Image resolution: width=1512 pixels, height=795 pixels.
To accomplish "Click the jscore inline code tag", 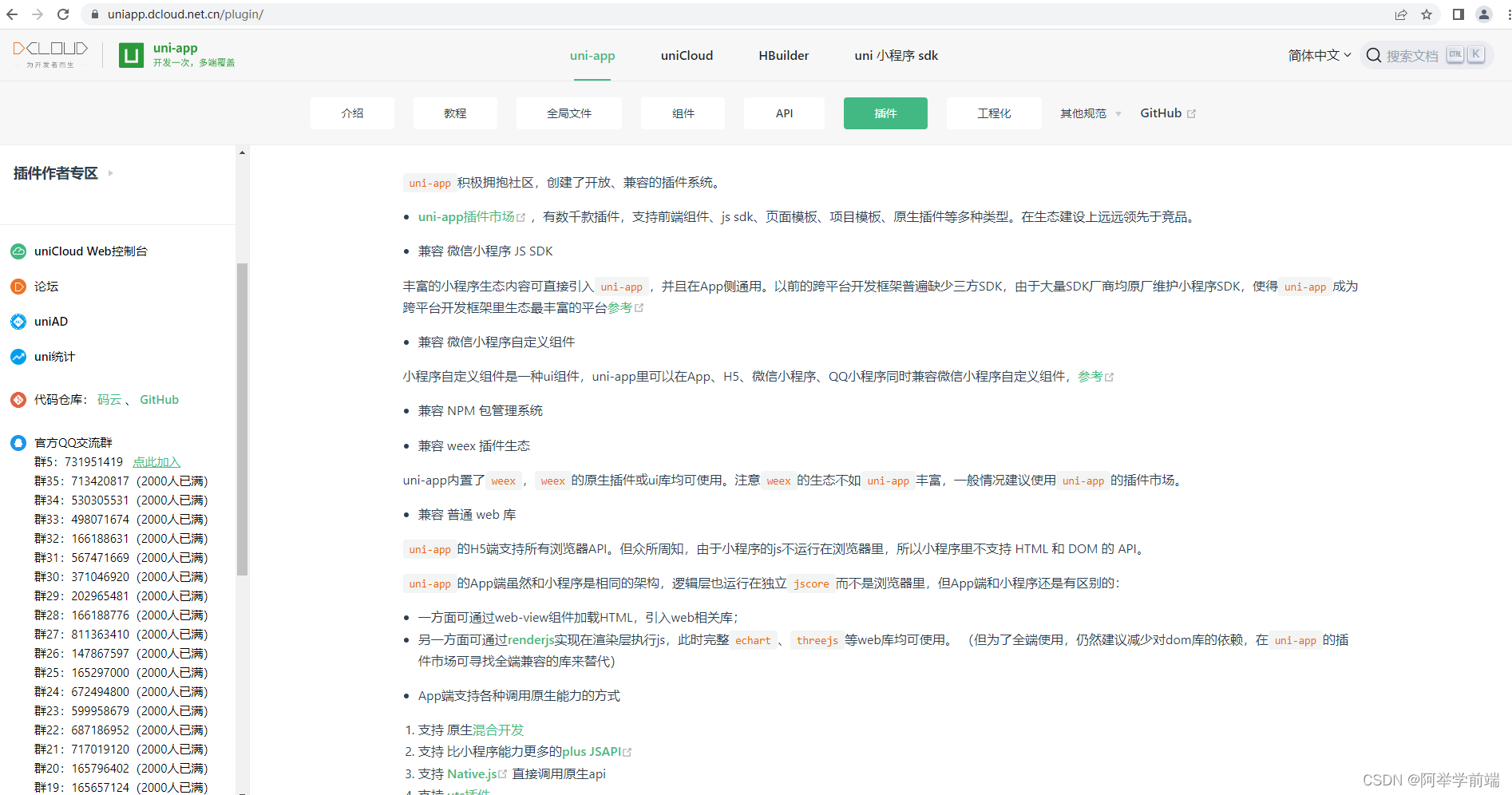I will pyautogui.click(x=811, y=584).
